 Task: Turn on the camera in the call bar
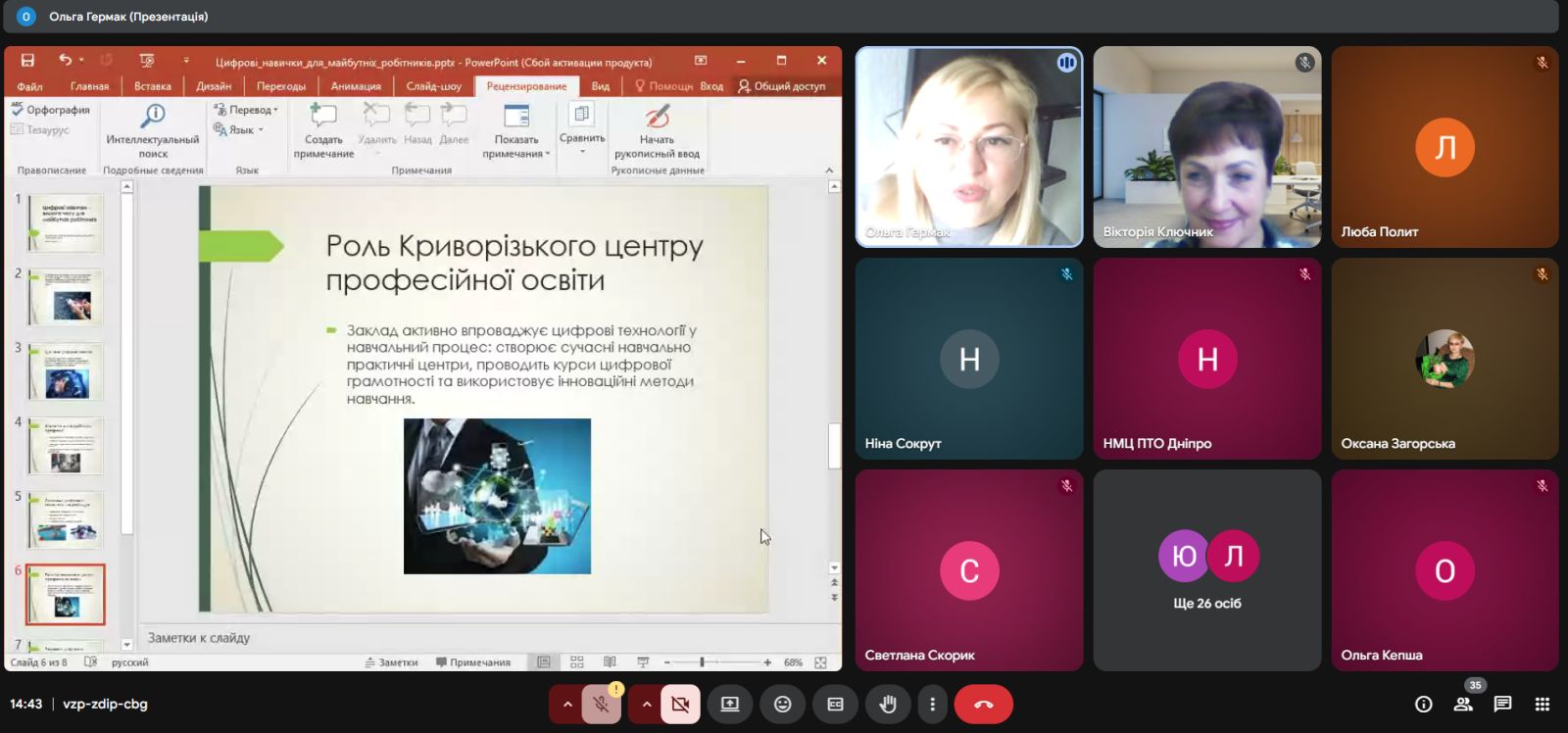(680, 704)
